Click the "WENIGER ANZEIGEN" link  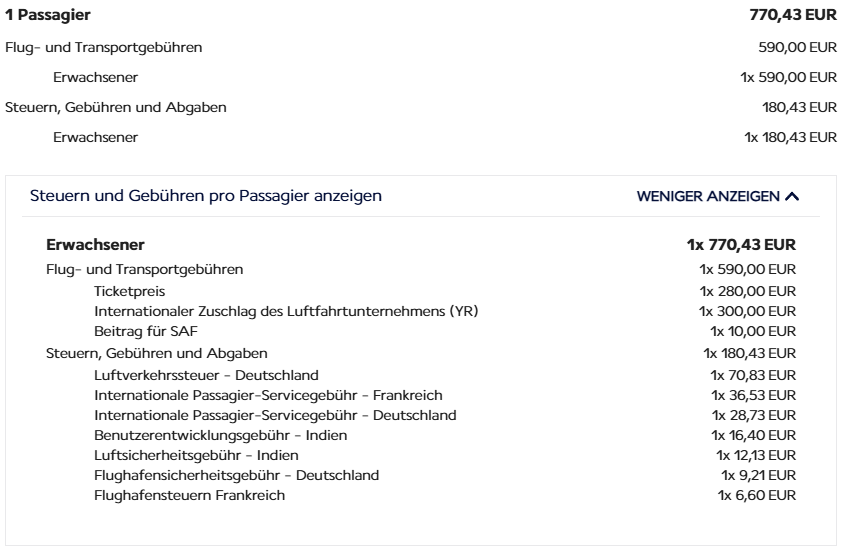click(x=708, y=196)
